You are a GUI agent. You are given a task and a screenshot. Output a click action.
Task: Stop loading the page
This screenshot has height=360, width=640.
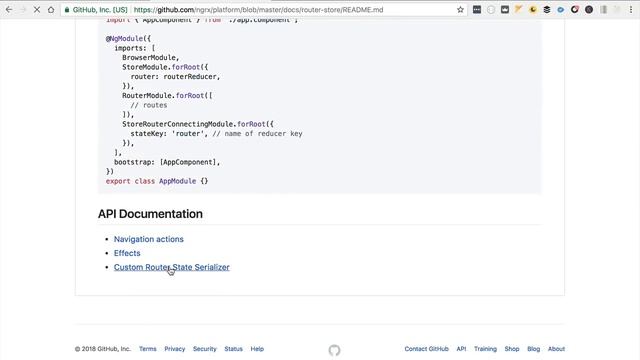click(36, 9)
